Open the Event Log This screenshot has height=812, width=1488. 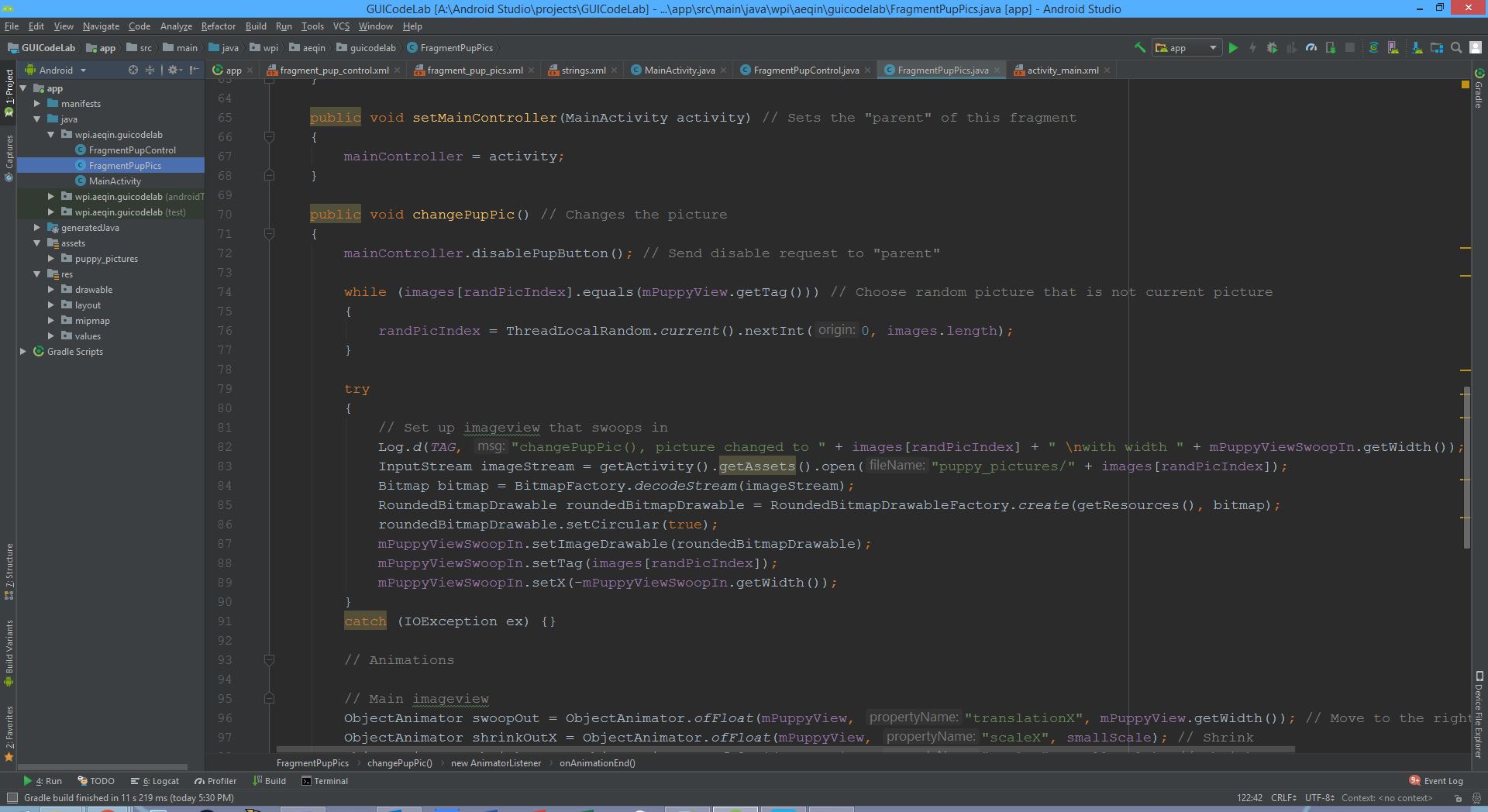(x=1436, y=781)
